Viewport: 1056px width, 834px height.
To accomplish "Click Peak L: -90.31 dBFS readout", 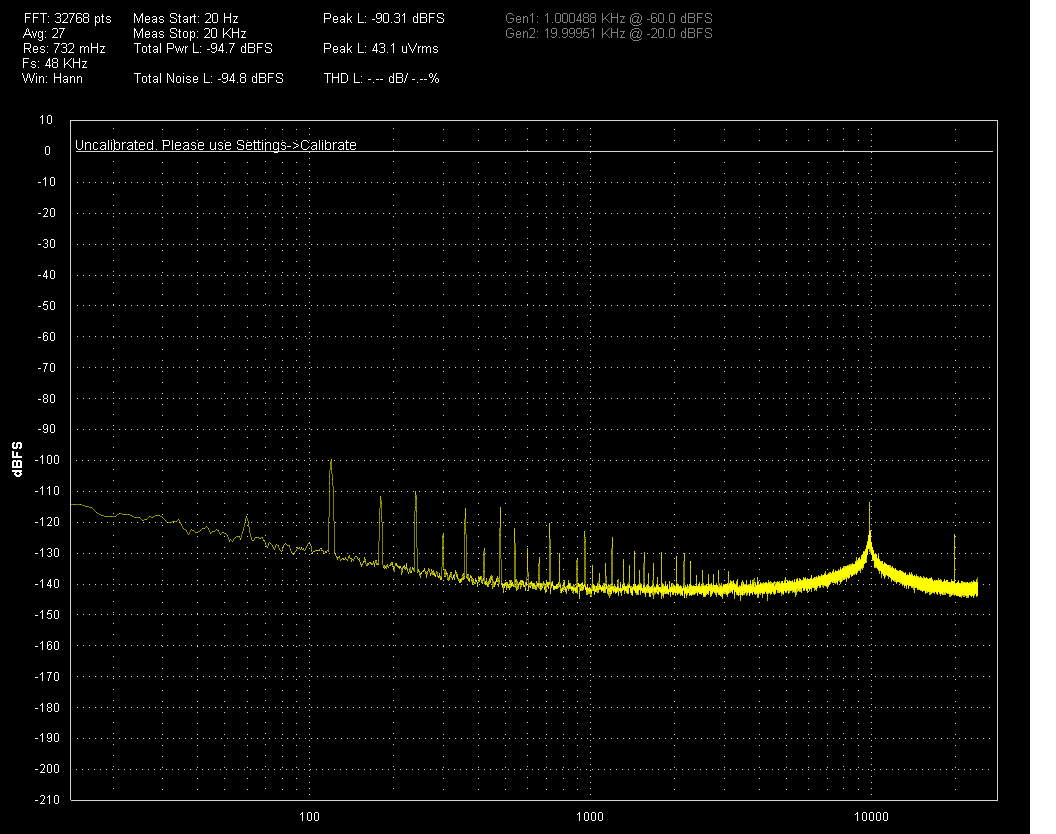I will click(x=384, y=18).
